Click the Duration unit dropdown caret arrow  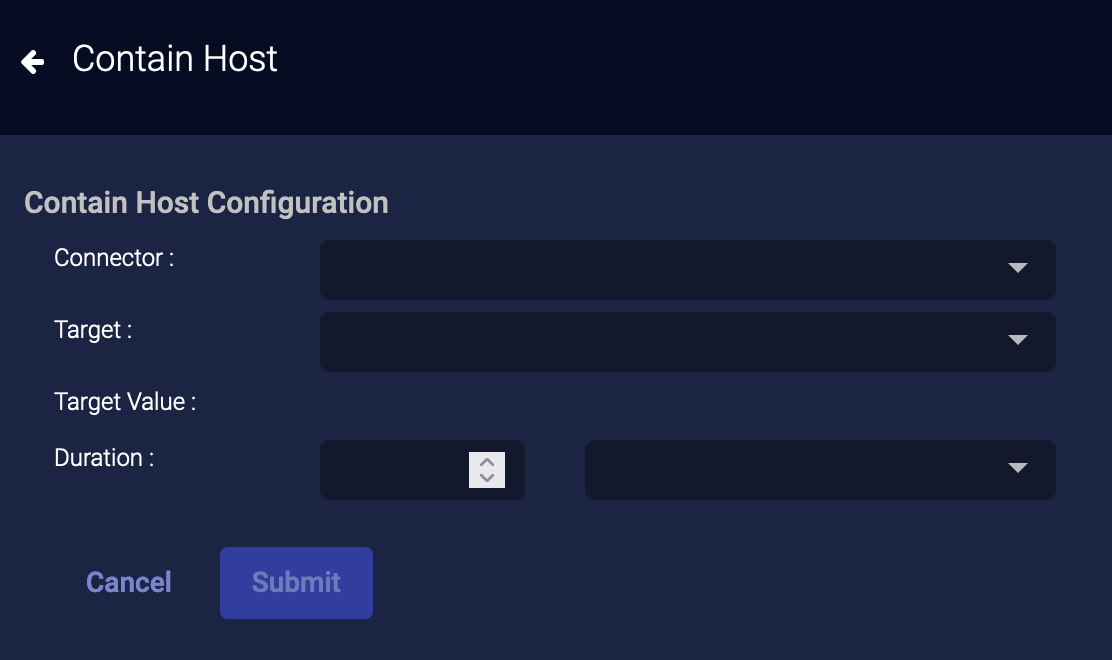point(1017,468)
